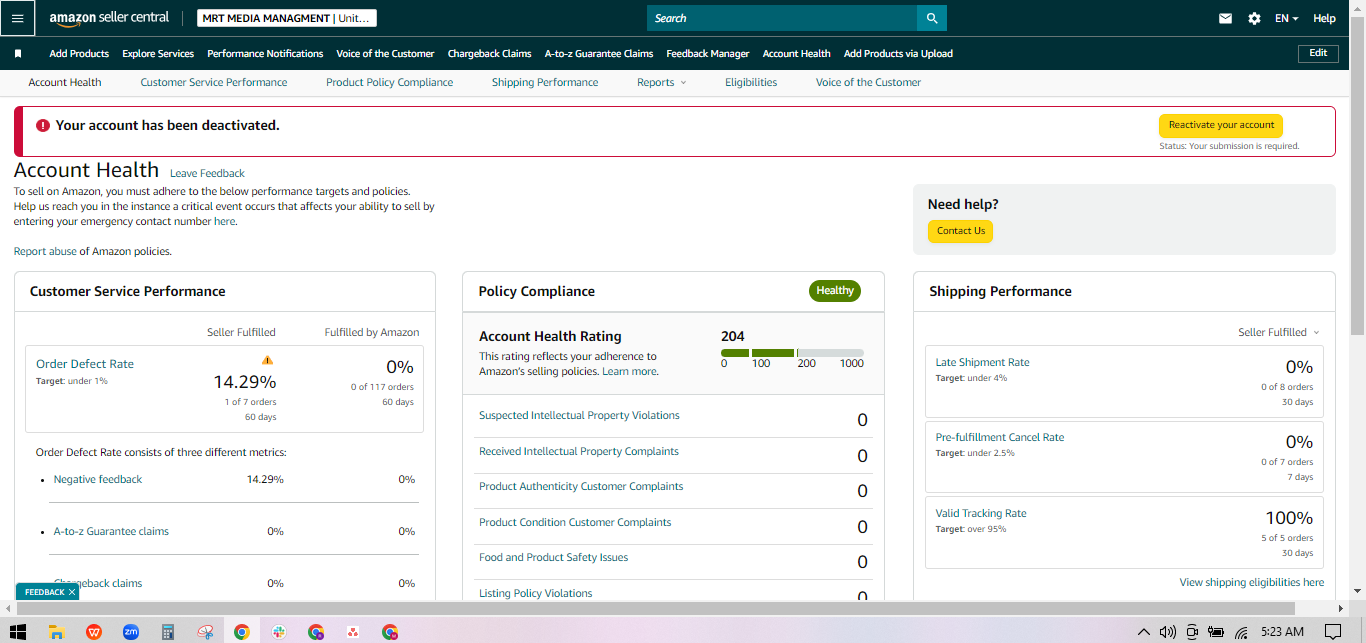Click the bookmark icon in favorites bar

tap(18, 54)
